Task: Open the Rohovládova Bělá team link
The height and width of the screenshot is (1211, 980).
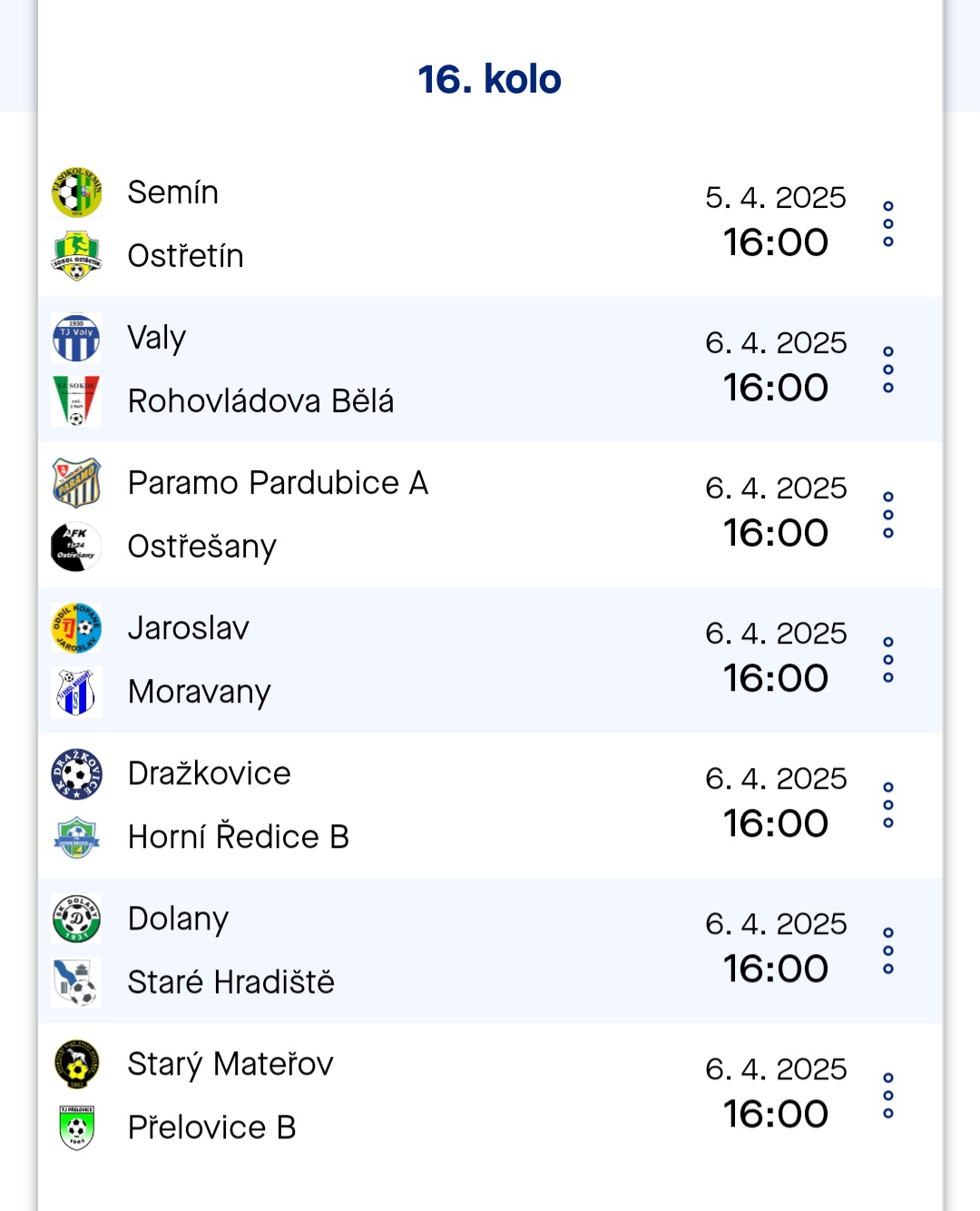Action: click(261, 401)
